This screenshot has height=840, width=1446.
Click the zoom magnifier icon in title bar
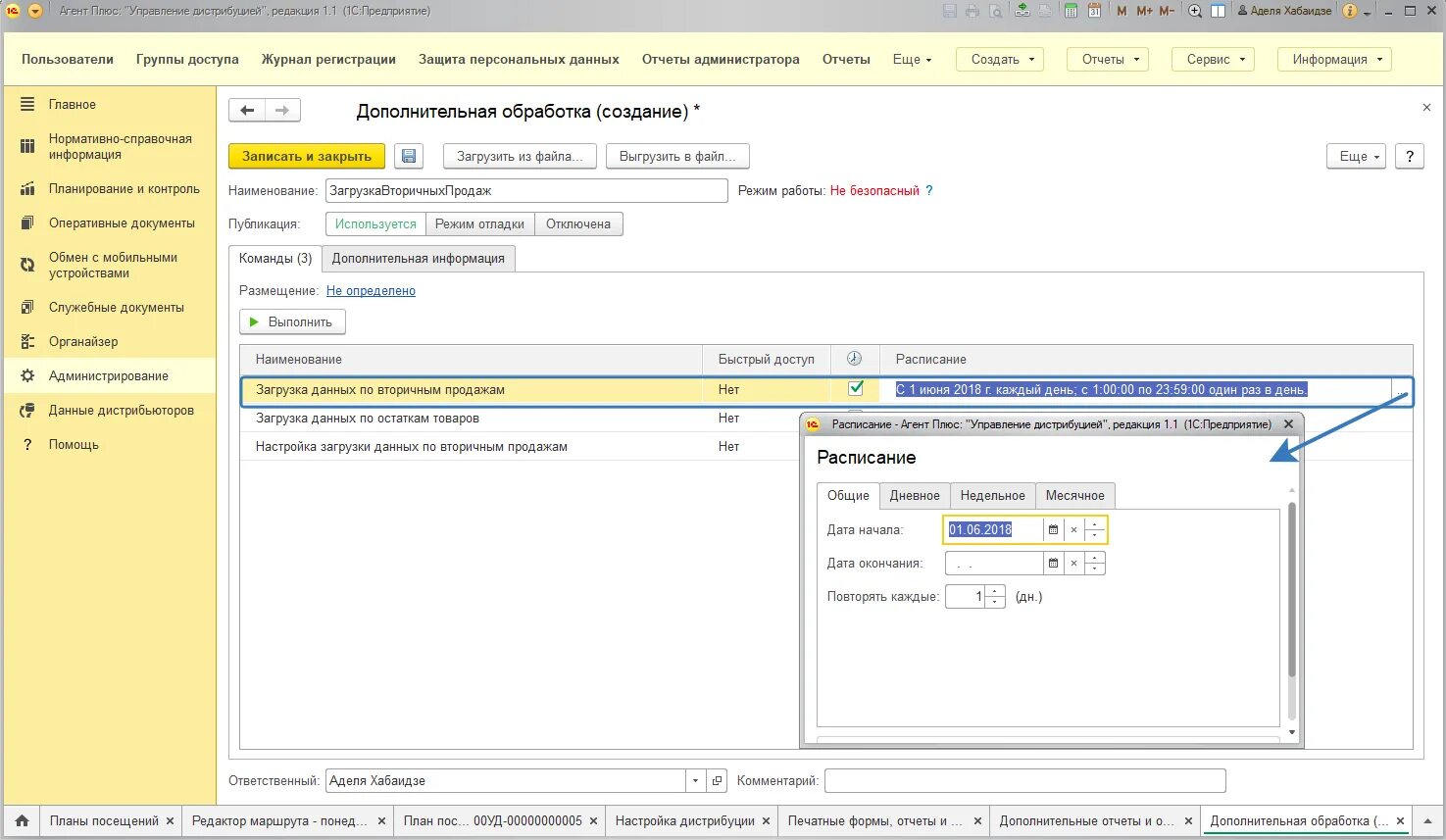[1195, 11]
